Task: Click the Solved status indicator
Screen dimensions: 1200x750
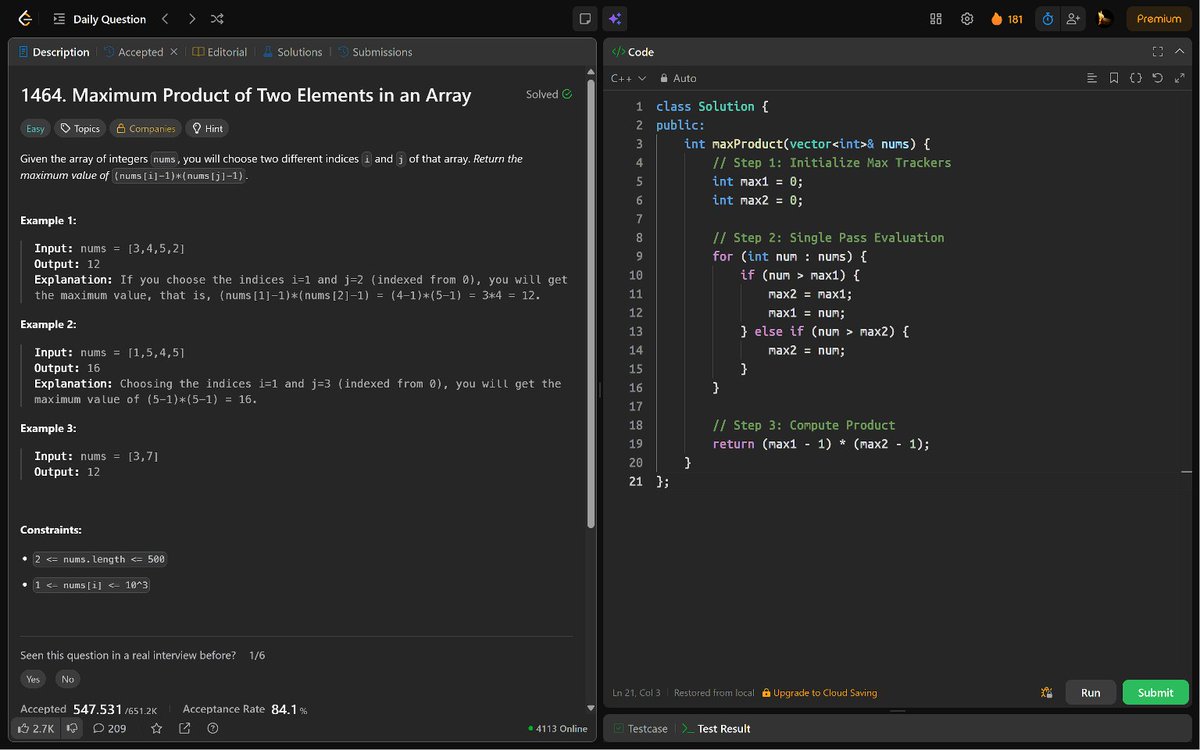Action: click(549, 94)
